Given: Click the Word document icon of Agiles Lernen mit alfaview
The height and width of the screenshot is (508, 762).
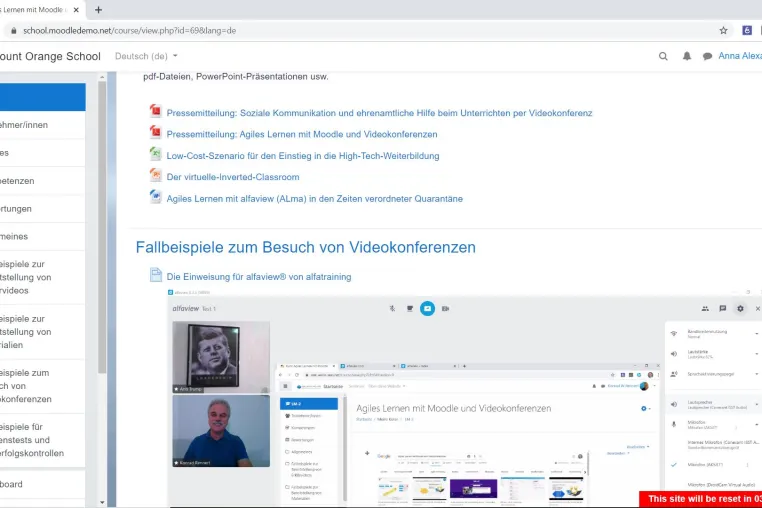Looking at the screenshot, I should (x=156, y=197).
